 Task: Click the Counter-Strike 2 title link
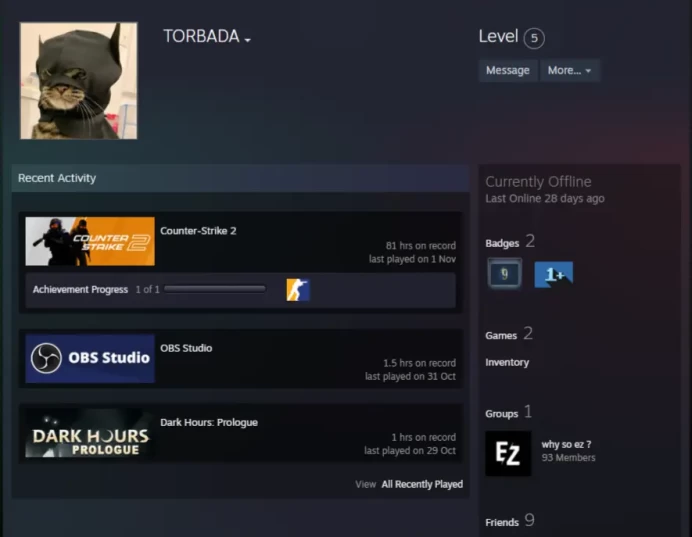198,231
